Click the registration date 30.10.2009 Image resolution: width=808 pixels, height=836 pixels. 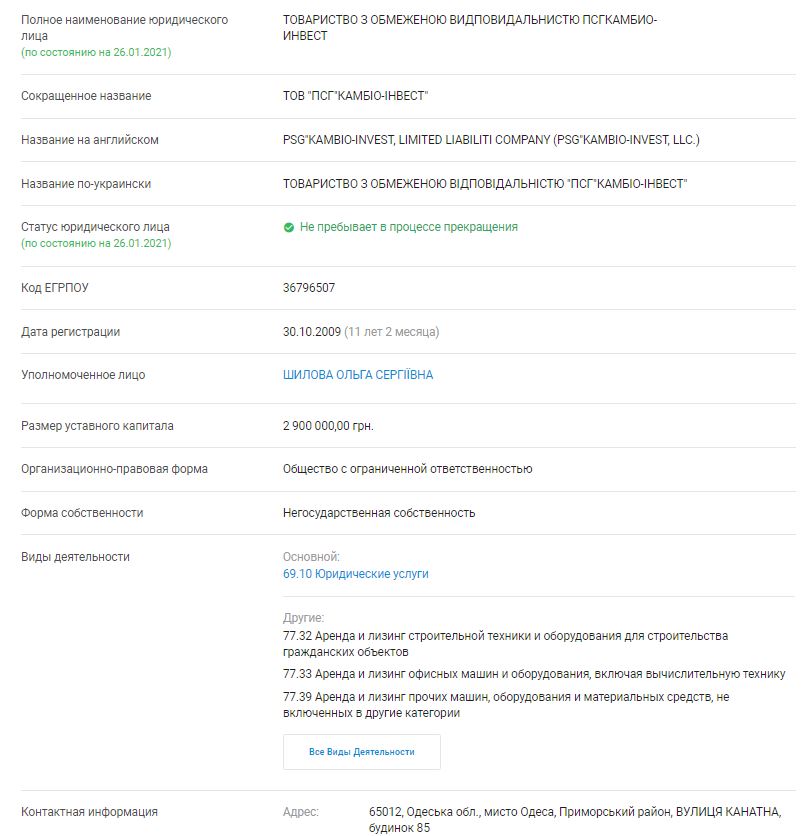(311, 332)
